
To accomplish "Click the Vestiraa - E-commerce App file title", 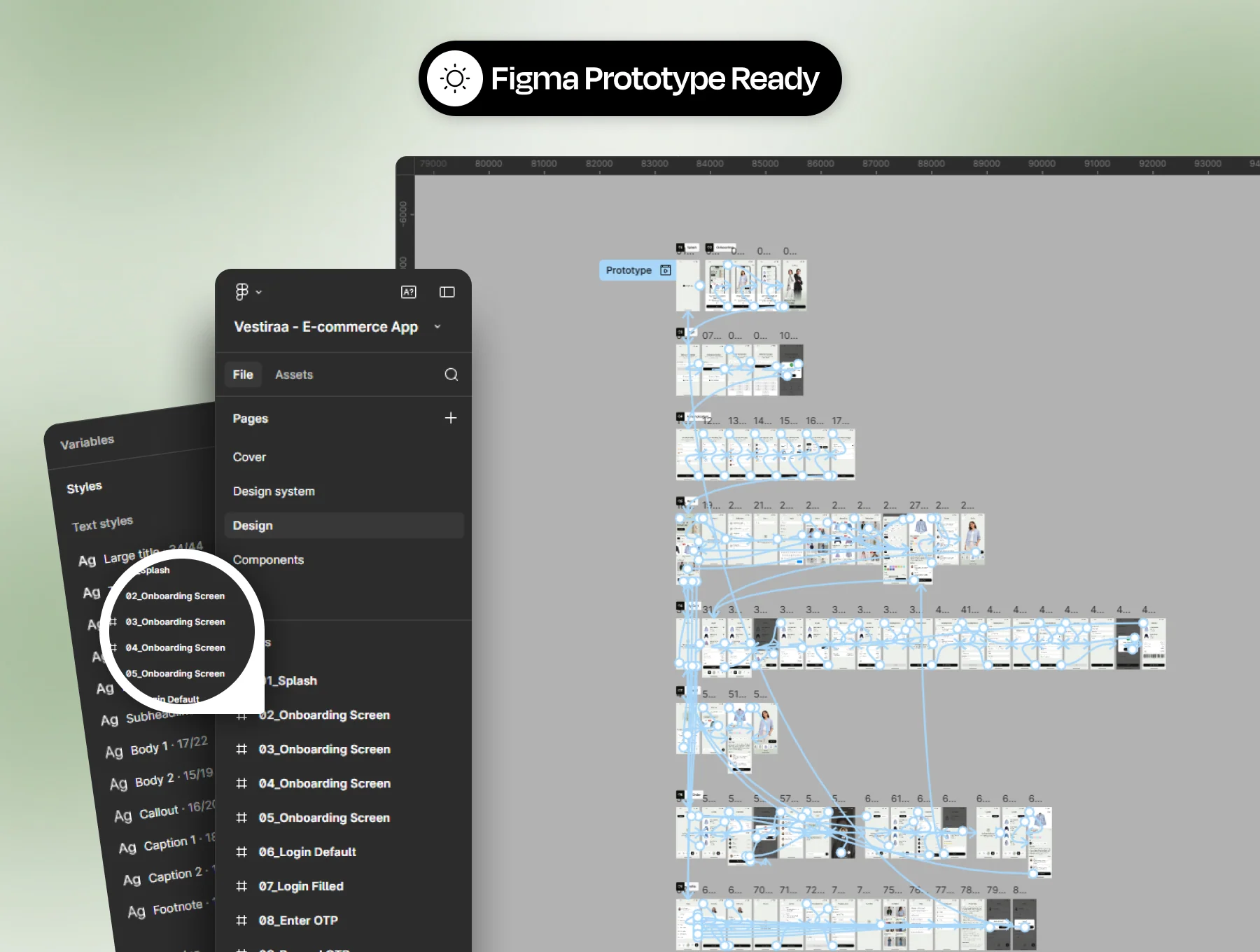I will pos(325,327).
